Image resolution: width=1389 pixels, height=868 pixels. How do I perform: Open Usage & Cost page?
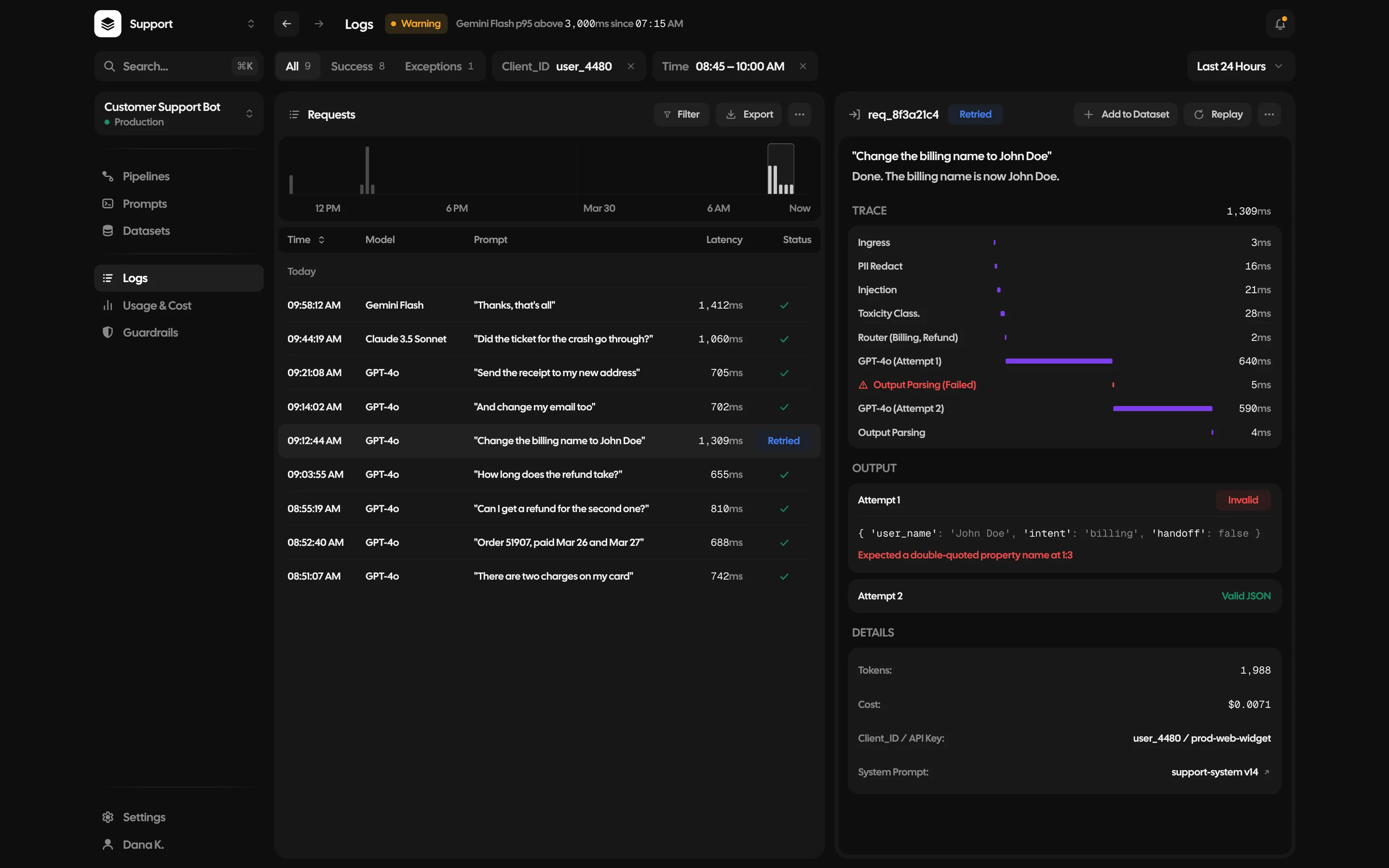pos(179,305)
